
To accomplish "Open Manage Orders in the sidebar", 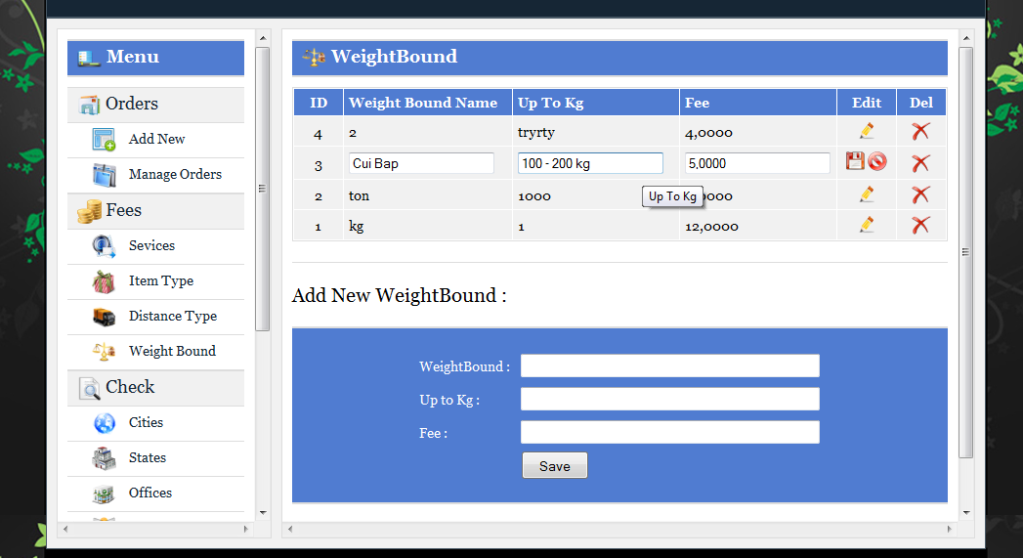I will coord(175,175).
